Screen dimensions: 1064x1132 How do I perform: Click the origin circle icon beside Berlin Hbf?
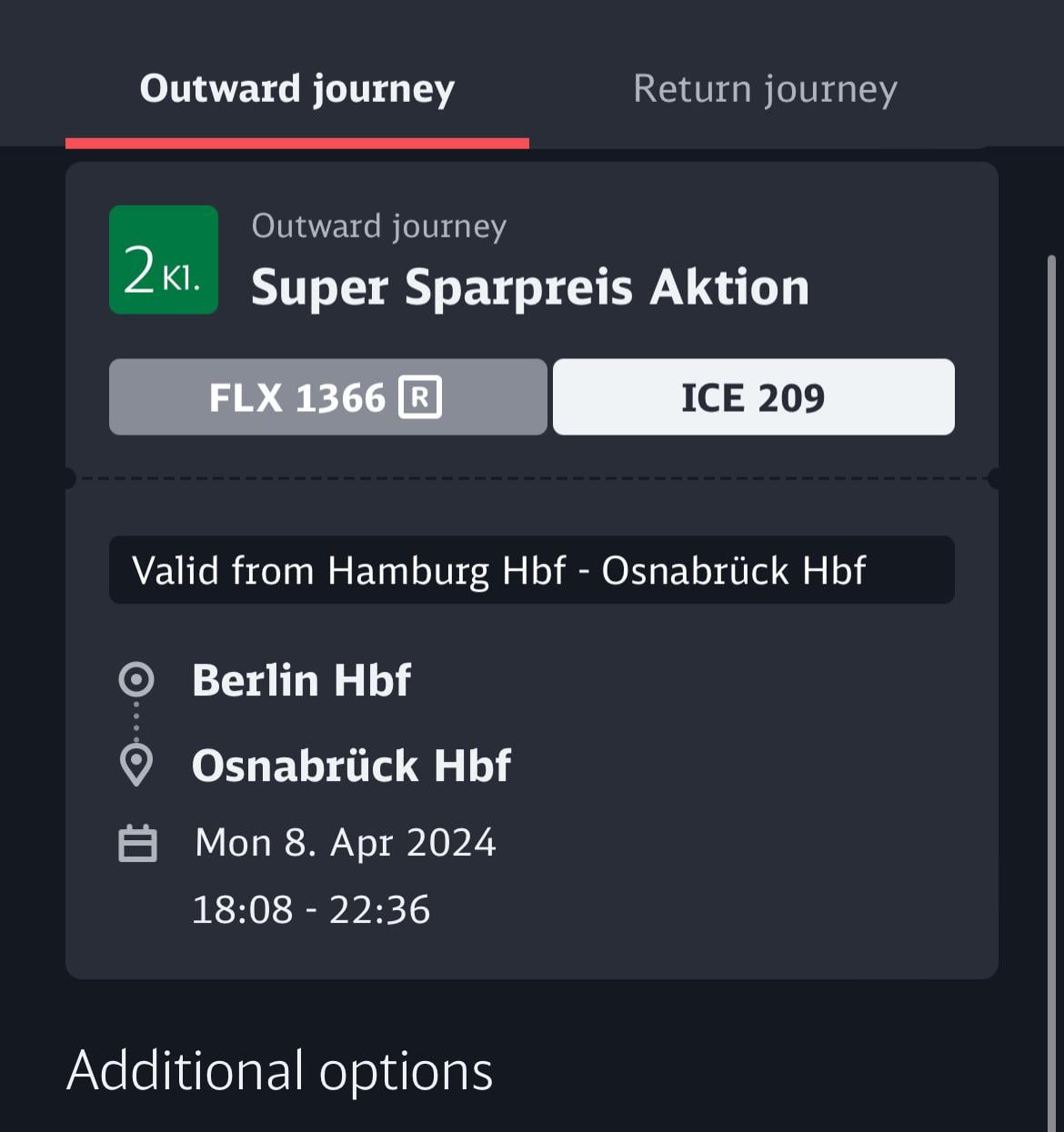(x=136, y=679)
